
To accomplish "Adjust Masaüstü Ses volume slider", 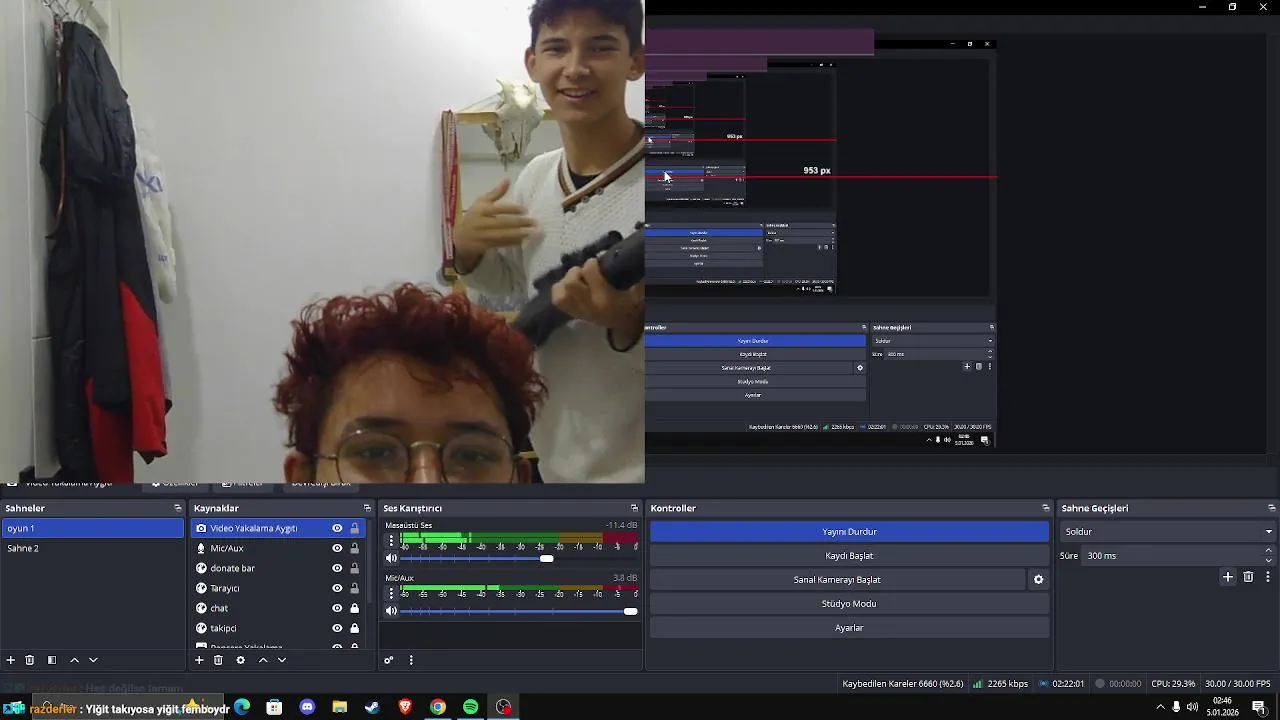I will point(518,559).
